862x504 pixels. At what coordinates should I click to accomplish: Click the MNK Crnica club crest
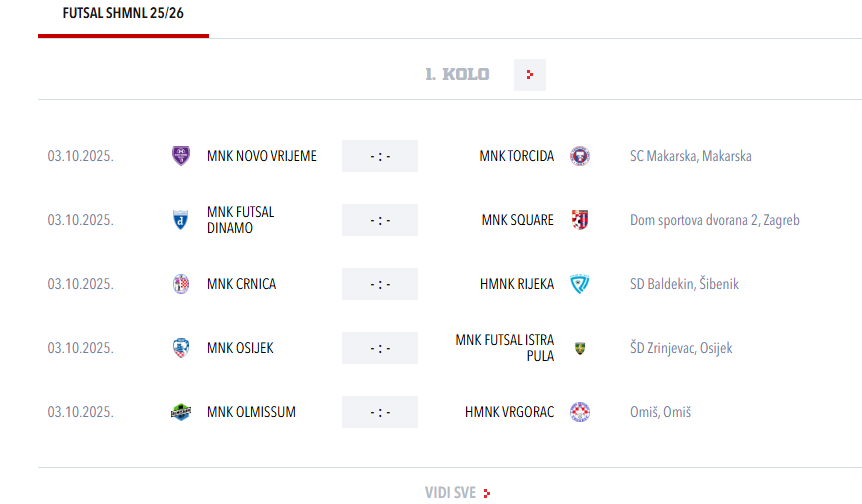click(x=181, y=284)
